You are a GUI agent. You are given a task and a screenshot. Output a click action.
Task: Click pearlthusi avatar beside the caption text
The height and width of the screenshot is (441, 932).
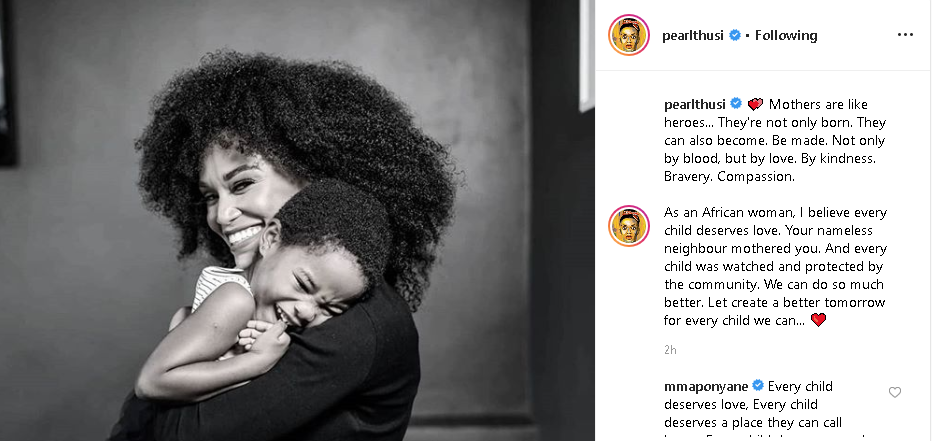point(629,226)
